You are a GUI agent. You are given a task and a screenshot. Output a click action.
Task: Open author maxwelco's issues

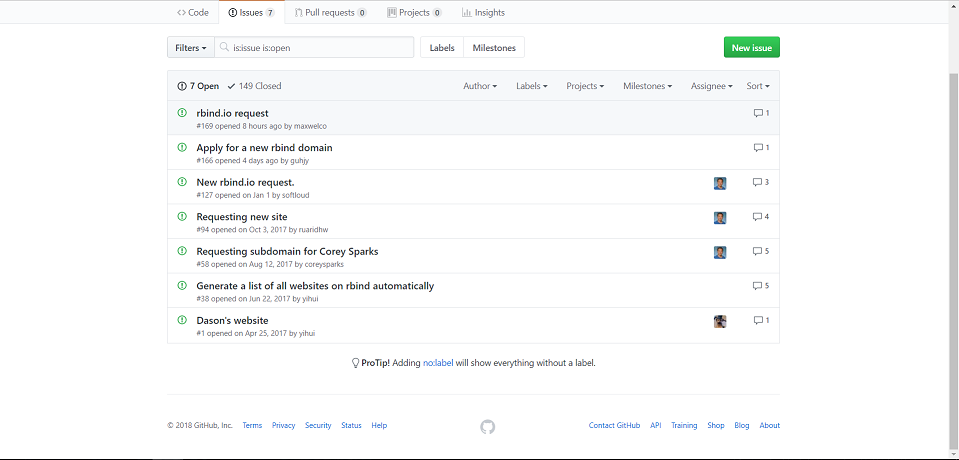[311, 126]
